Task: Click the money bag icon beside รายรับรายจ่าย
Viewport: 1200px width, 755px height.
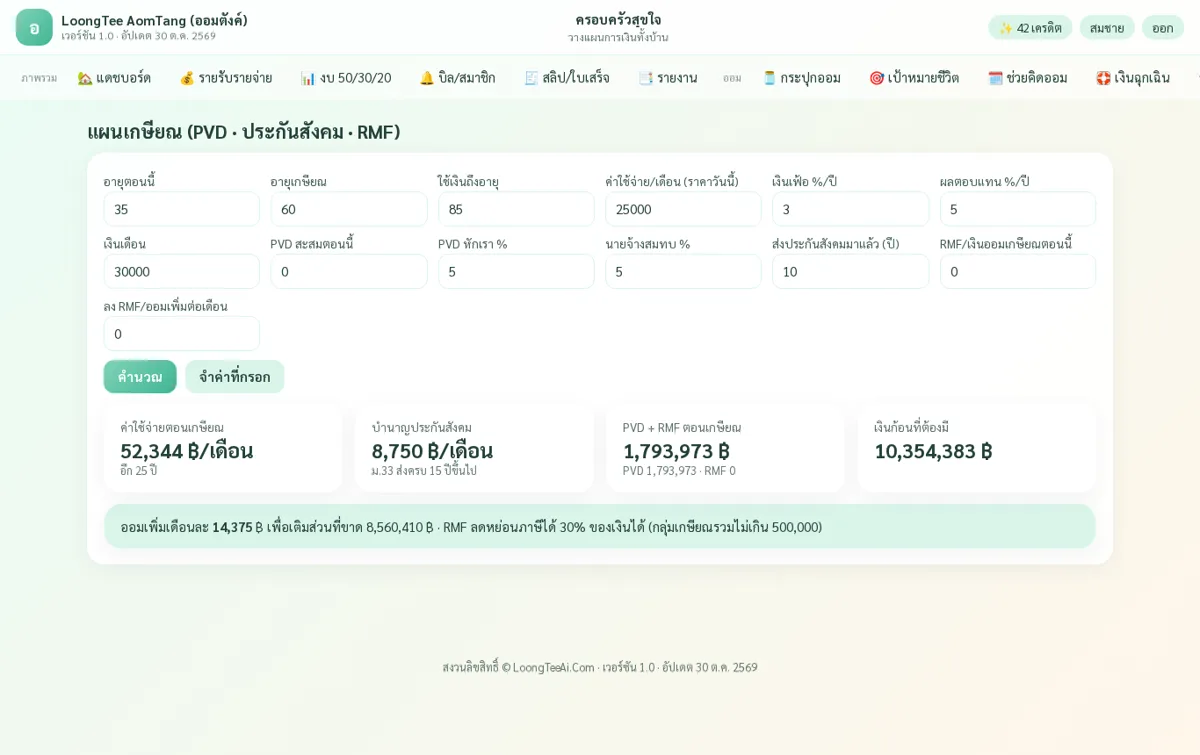Action: pos(187,78)
